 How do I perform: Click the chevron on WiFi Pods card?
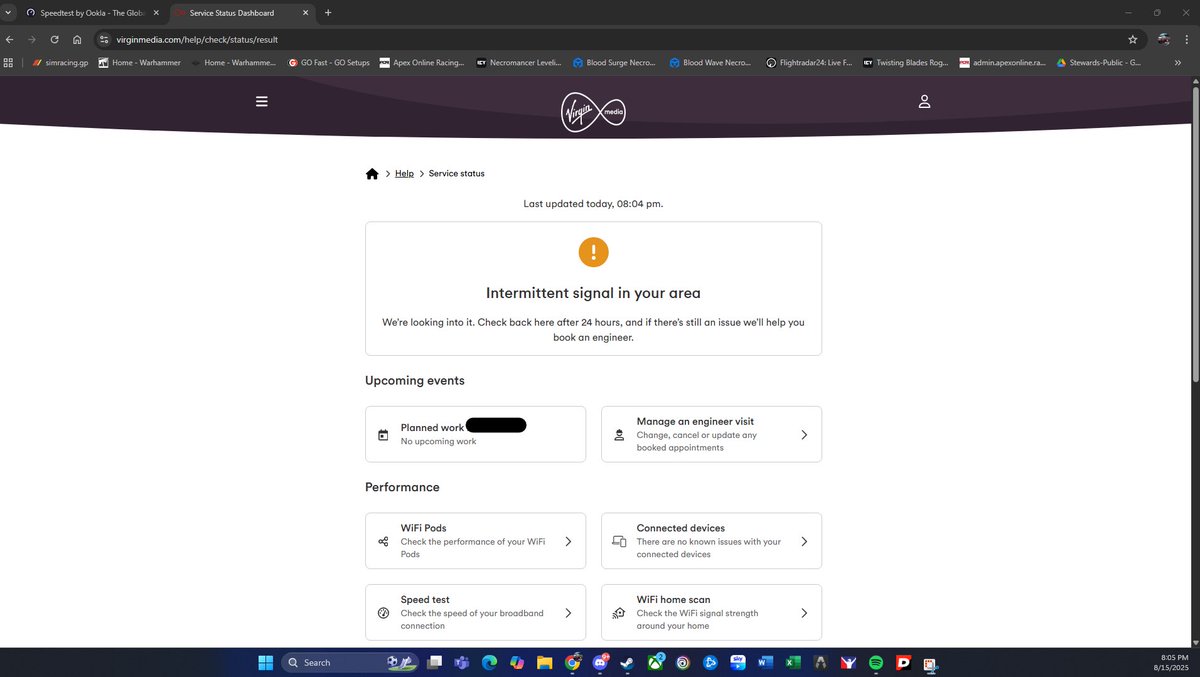point(568,542)
